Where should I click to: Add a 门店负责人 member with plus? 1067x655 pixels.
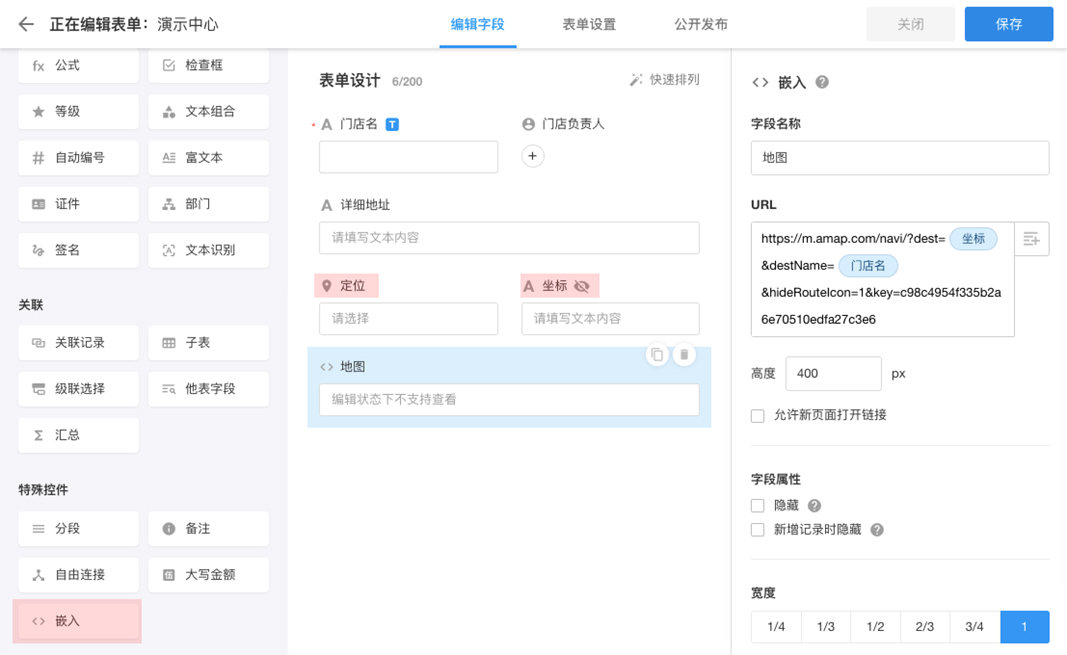tap(533, 156)
